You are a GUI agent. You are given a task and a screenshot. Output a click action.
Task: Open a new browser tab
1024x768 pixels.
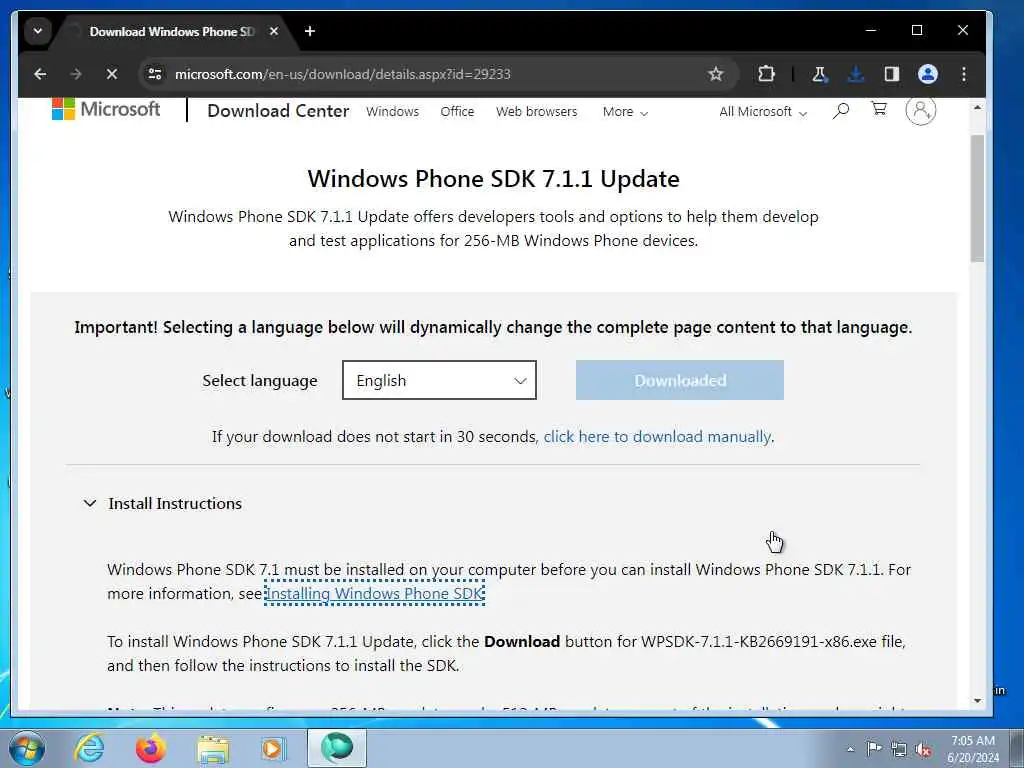pos(310,31)
